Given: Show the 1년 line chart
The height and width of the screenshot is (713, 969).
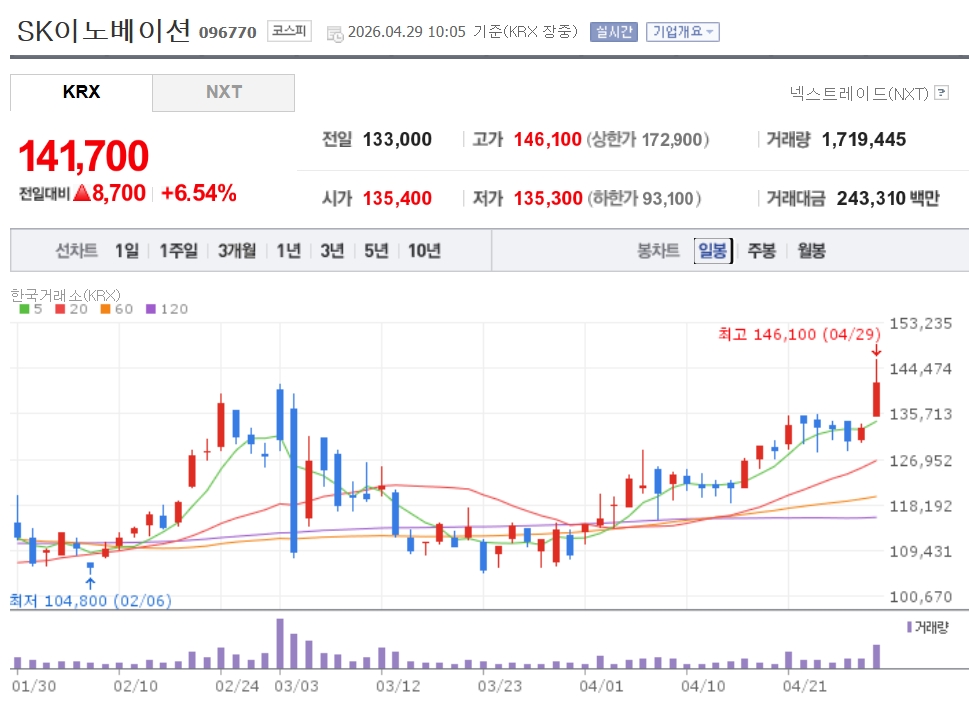Looking at the screenshot, I should coord(288,250).
